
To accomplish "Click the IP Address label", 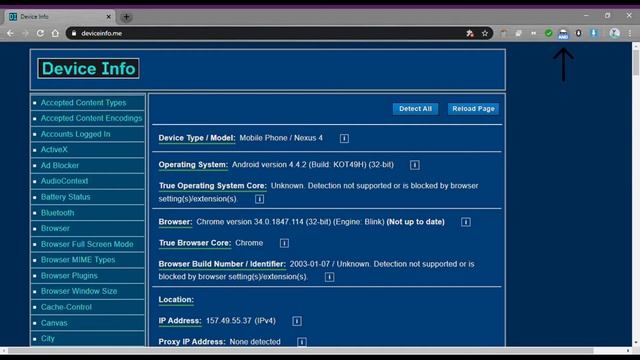I will [180, 321].
